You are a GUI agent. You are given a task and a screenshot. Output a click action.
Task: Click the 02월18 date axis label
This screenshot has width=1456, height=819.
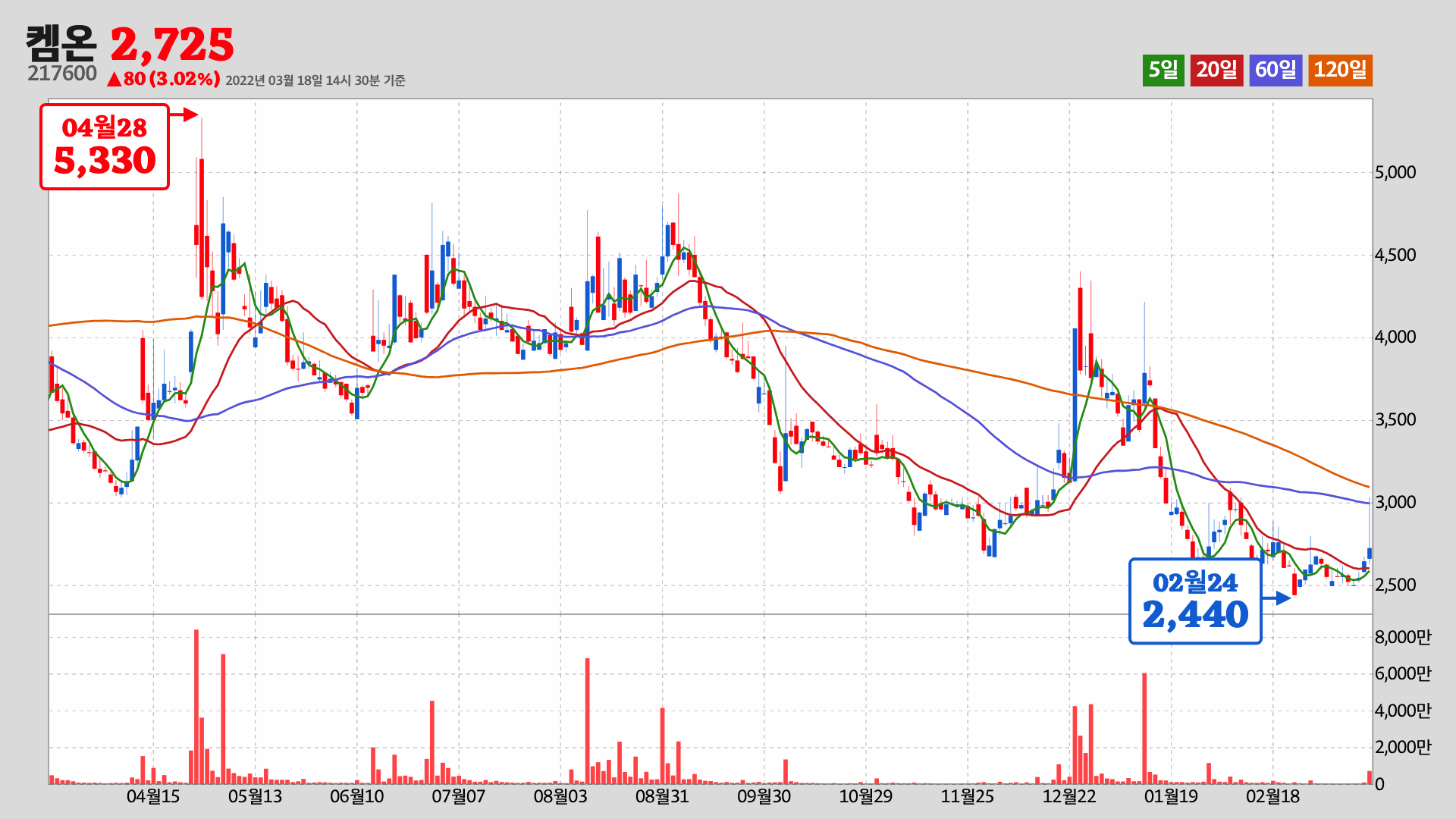[1273, 797]
